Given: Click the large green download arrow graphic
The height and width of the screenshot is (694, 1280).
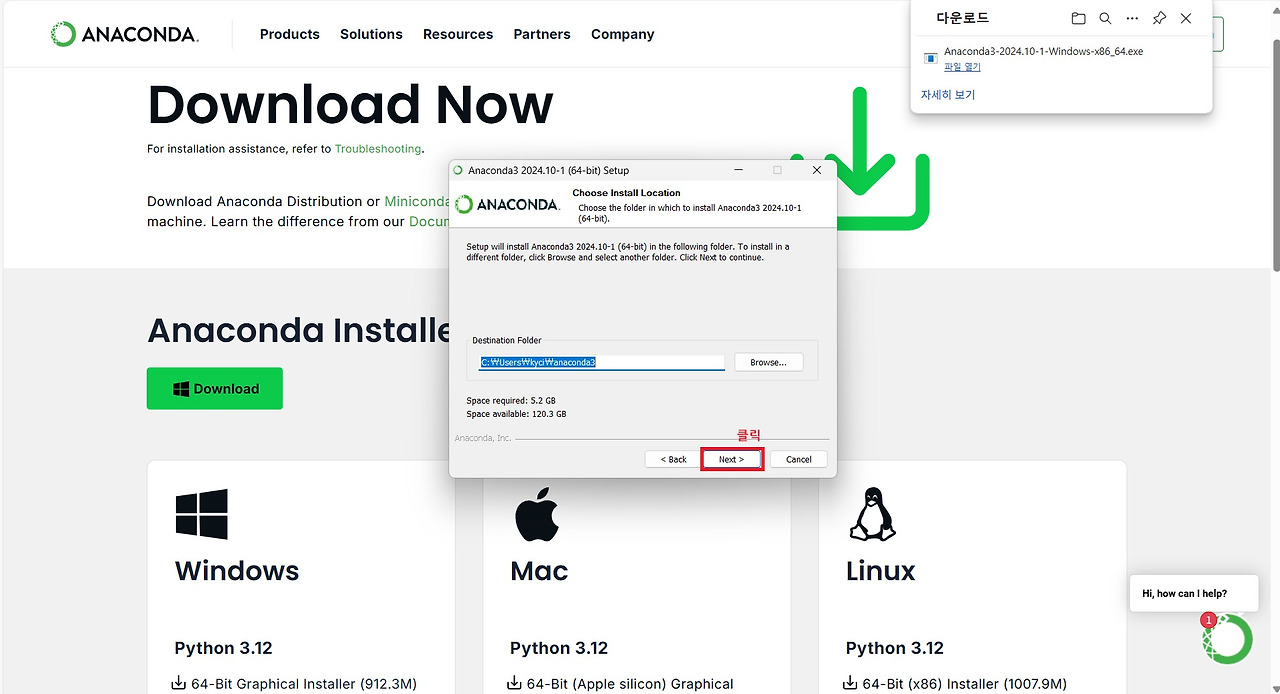Looking at the screenshot, I should (860, 158).
